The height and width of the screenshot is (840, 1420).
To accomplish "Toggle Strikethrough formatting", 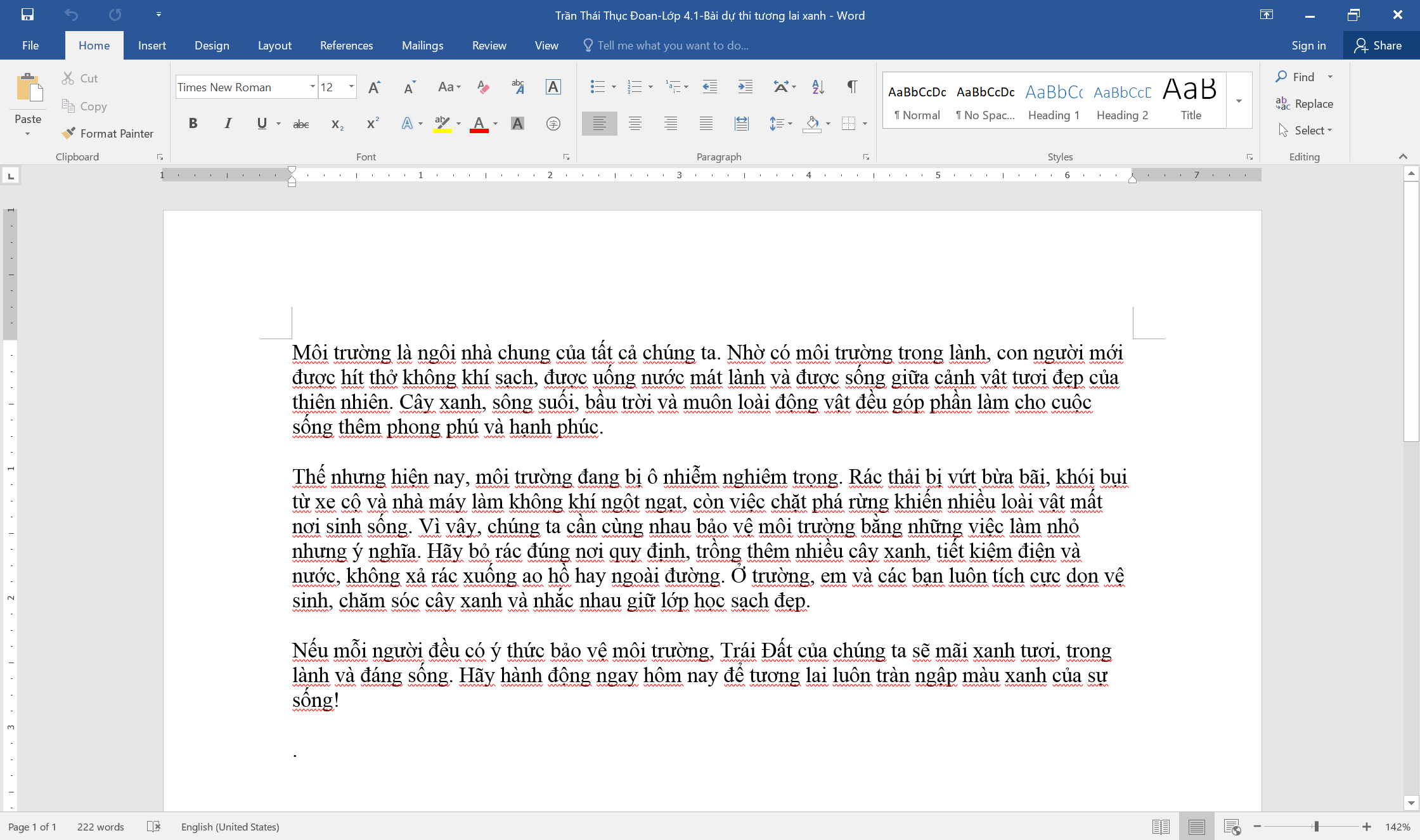I will pos(301,124).
